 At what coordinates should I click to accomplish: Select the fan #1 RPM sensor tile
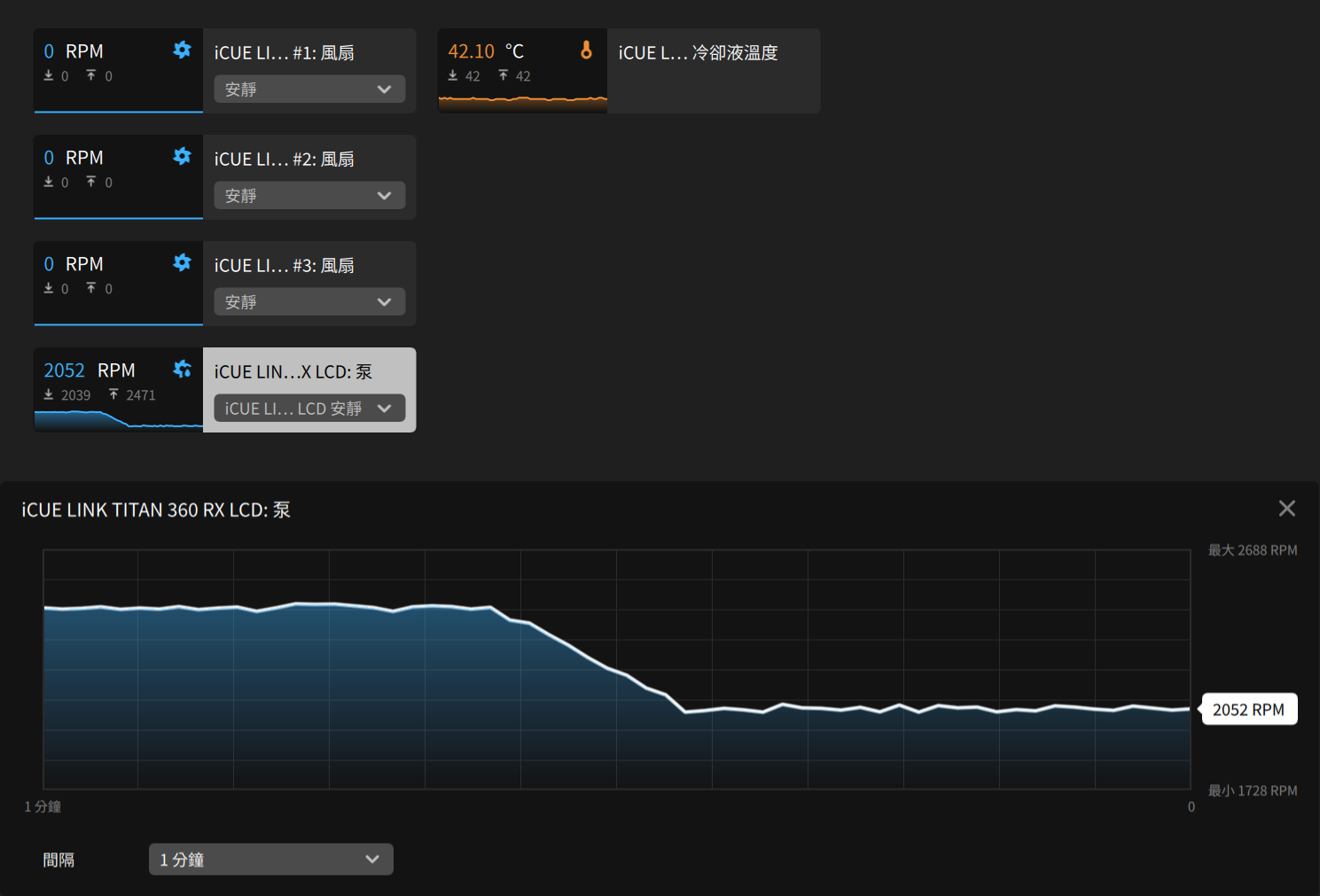118,71
